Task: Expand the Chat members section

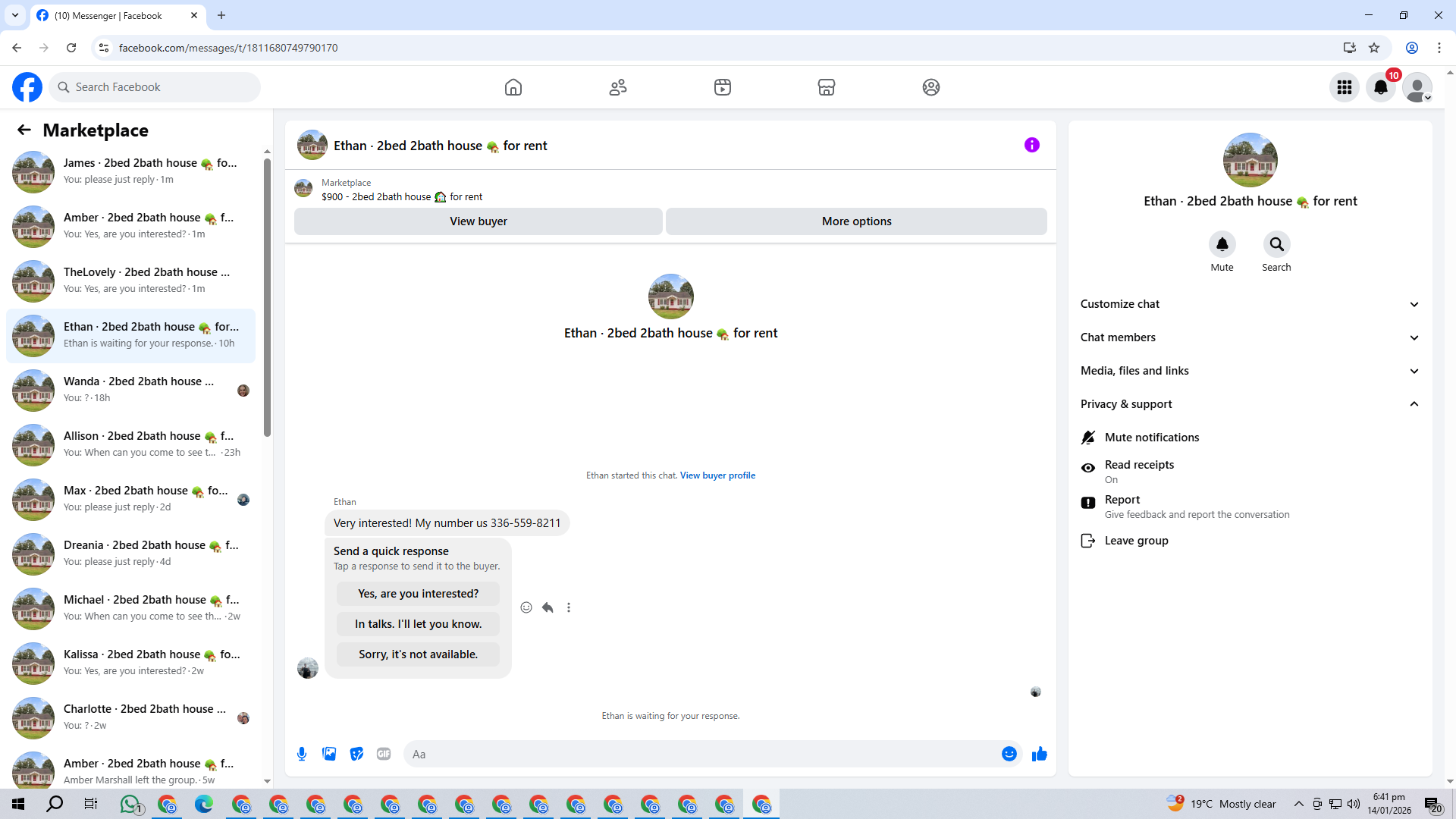Action: tap(1250, 337)
